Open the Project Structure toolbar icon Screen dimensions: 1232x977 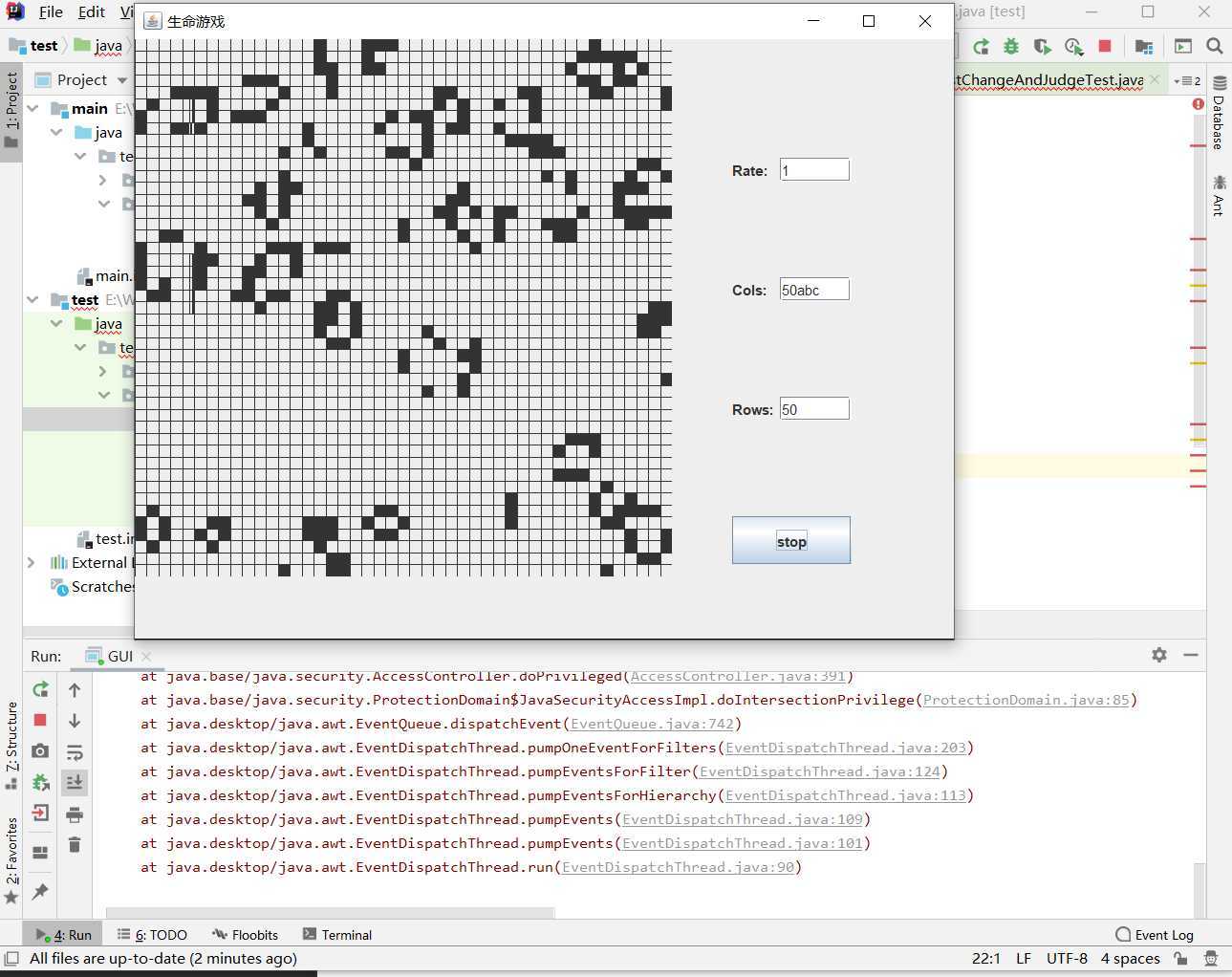pos(1144,46)
